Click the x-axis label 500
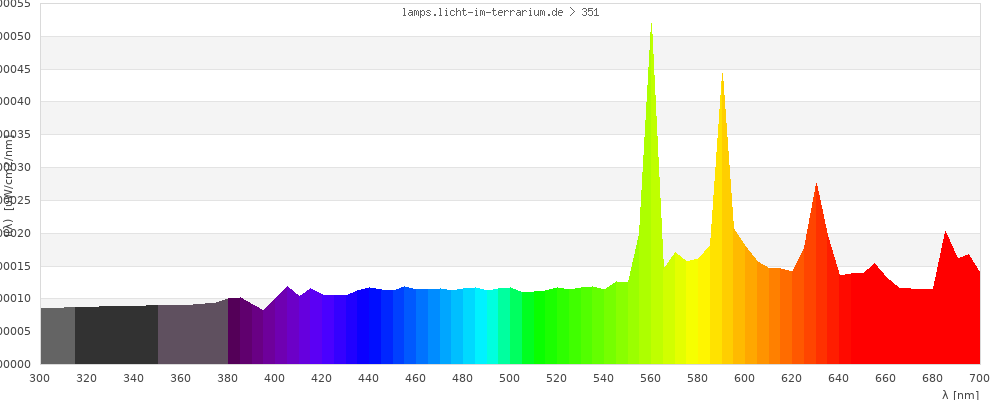 pos(510,378)
